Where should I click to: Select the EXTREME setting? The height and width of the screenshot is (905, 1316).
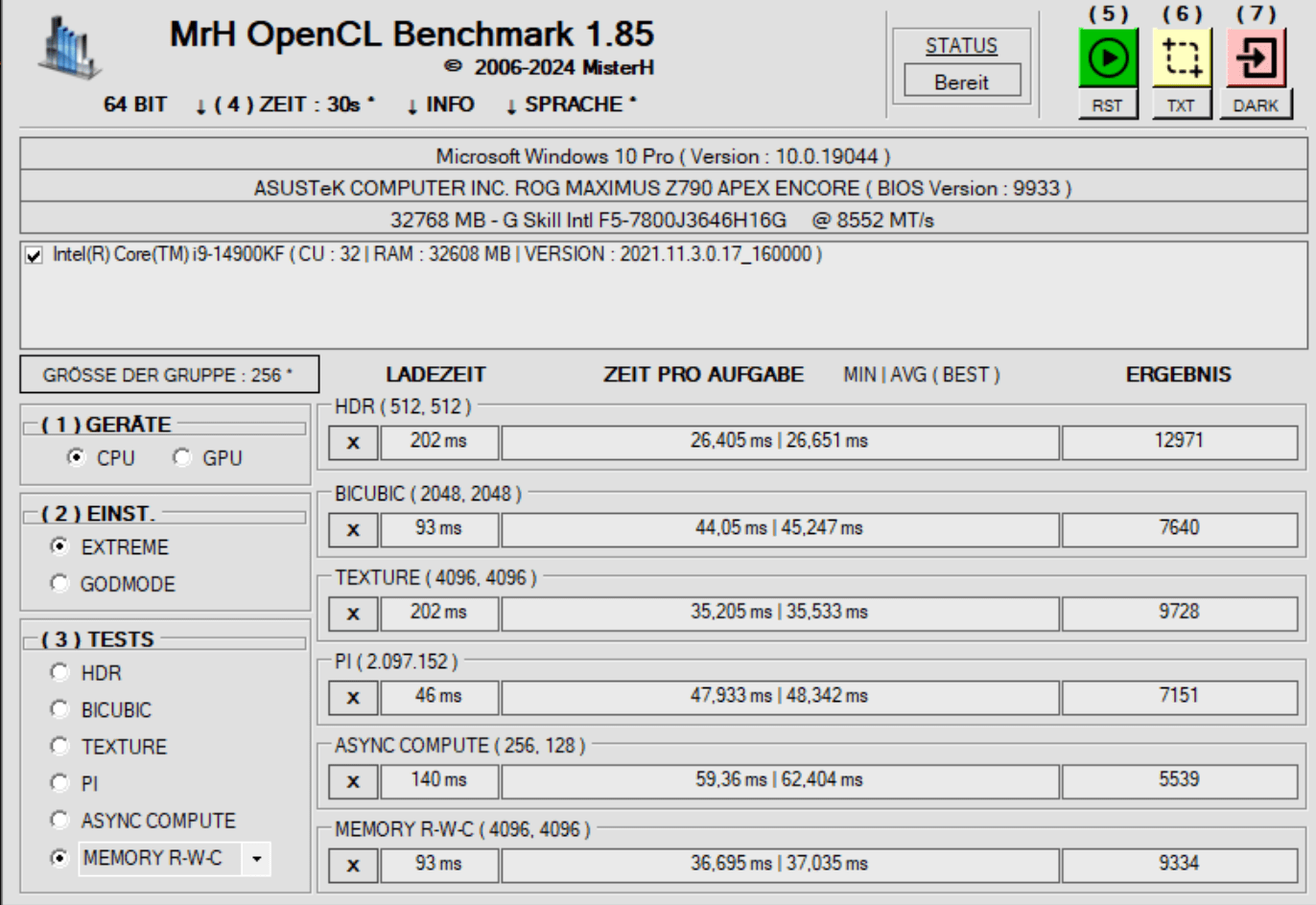click(59, 546)
